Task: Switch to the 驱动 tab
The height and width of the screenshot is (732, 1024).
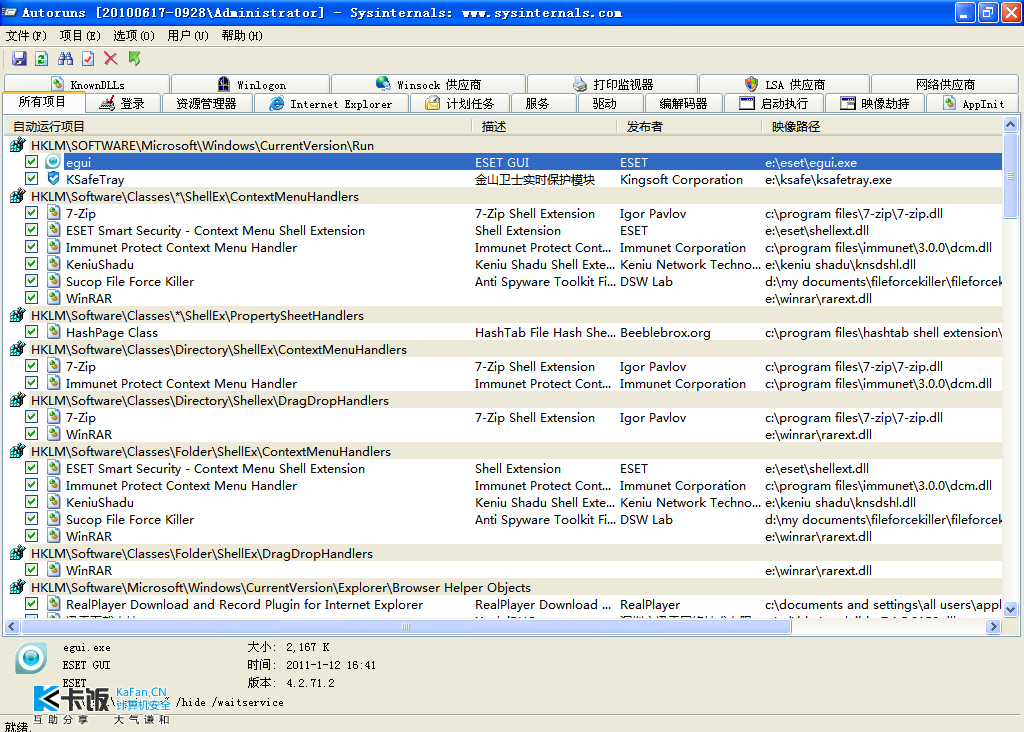Action: point(610,103)
